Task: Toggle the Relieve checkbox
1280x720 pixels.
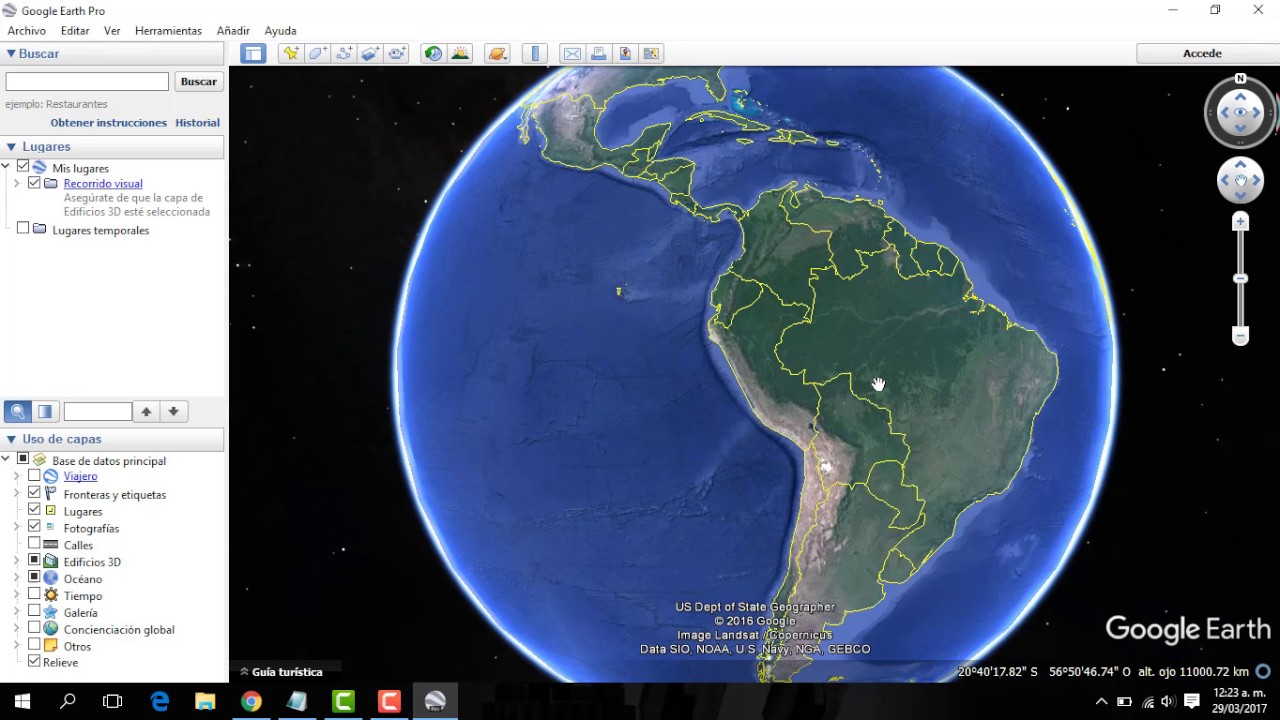Action: (x=34, y=661)
